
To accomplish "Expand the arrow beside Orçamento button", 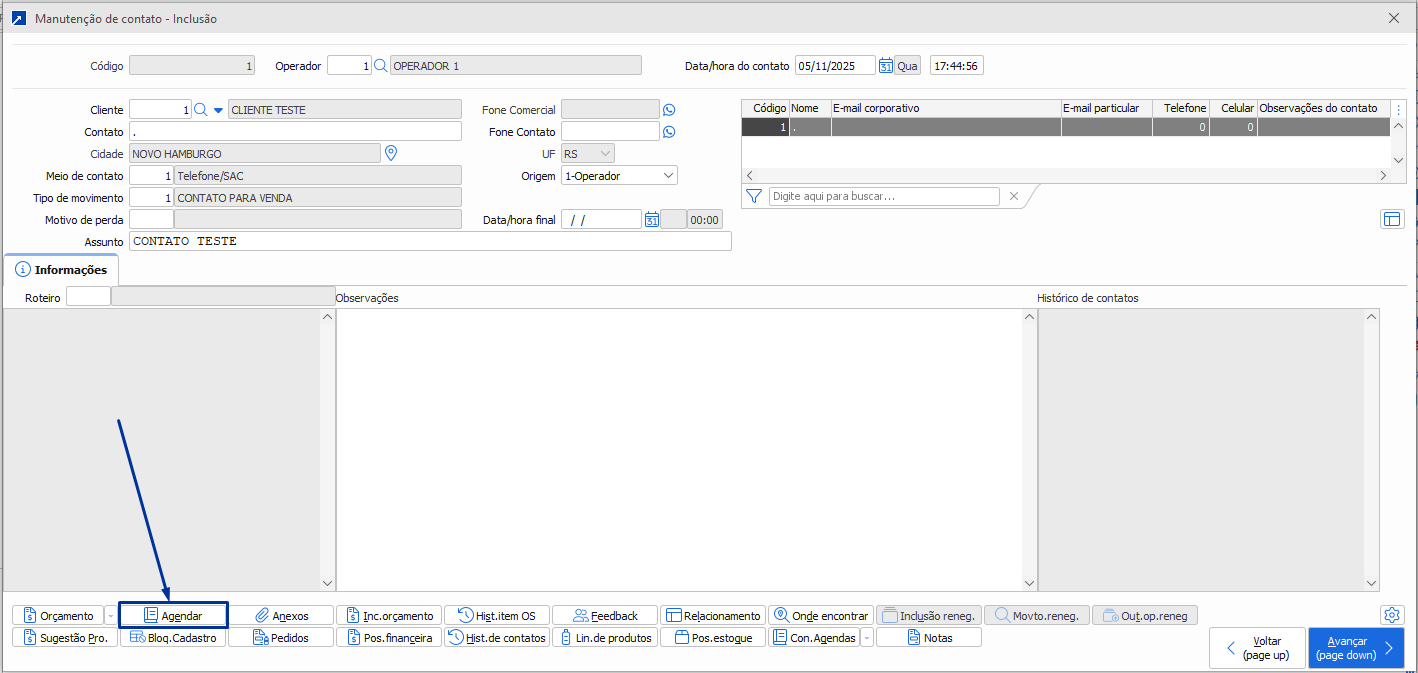I will point(110,615).
